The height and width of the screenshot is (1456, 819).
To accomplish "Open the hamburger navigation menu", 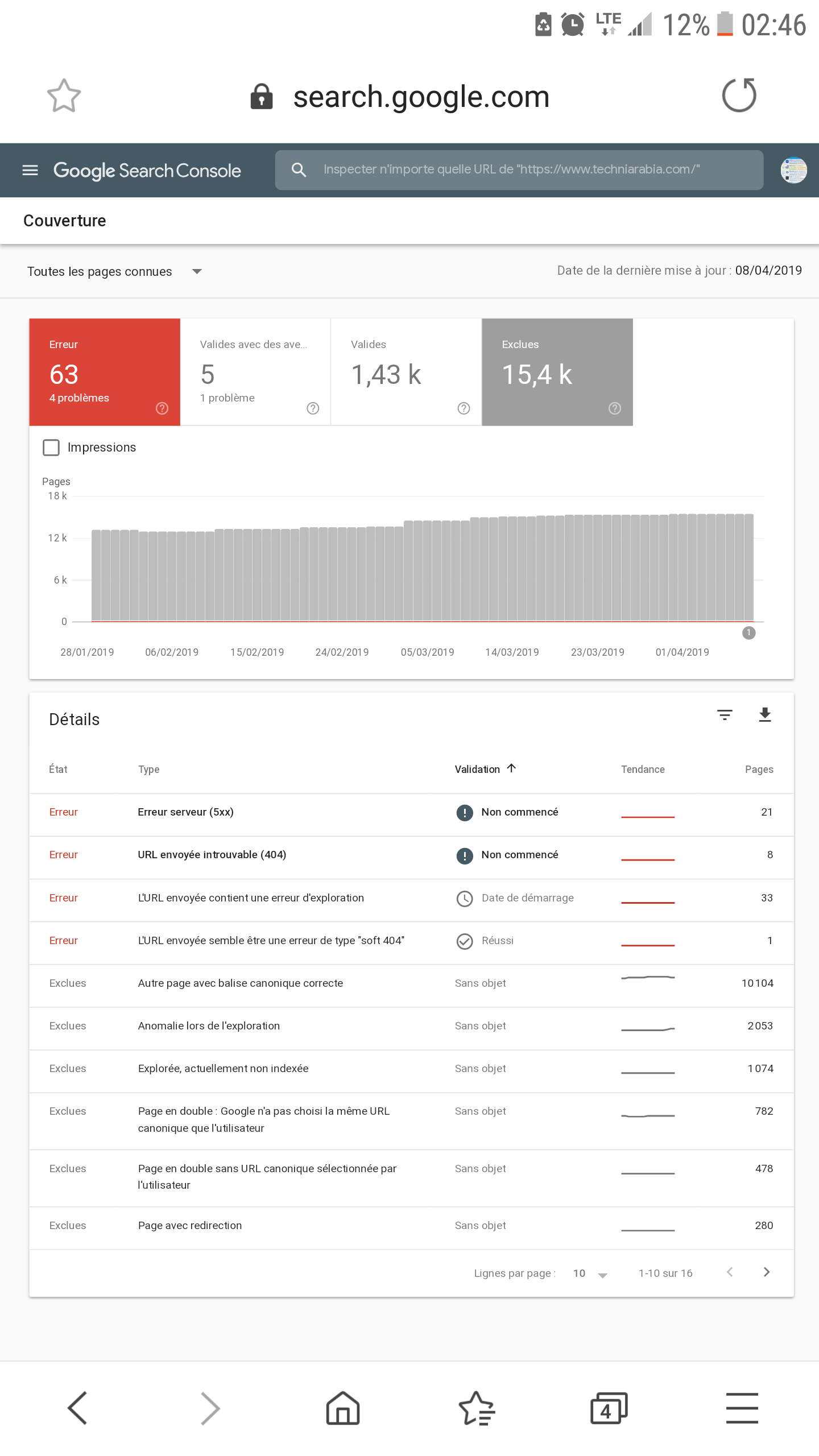I will (30, 170).
